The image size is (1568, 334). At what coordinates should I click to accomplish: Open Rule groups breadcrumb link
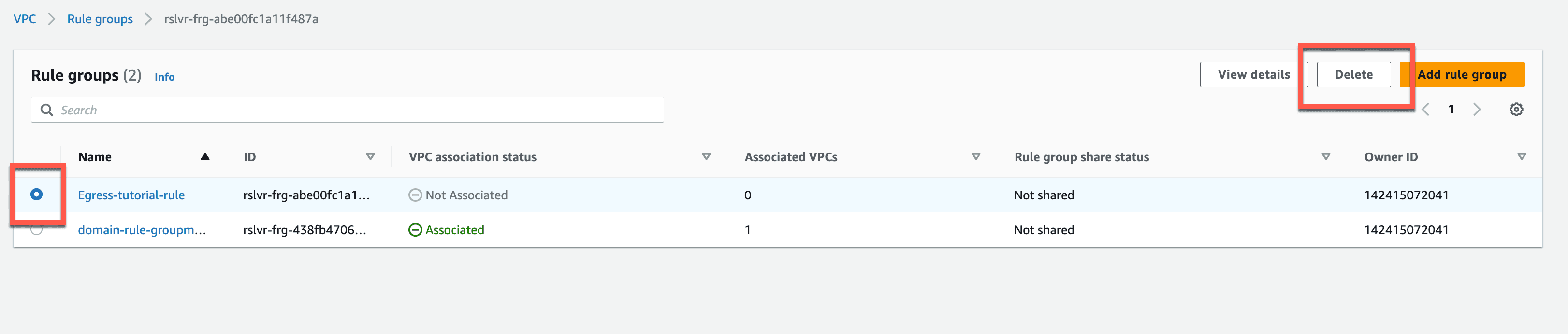point(100,19)
